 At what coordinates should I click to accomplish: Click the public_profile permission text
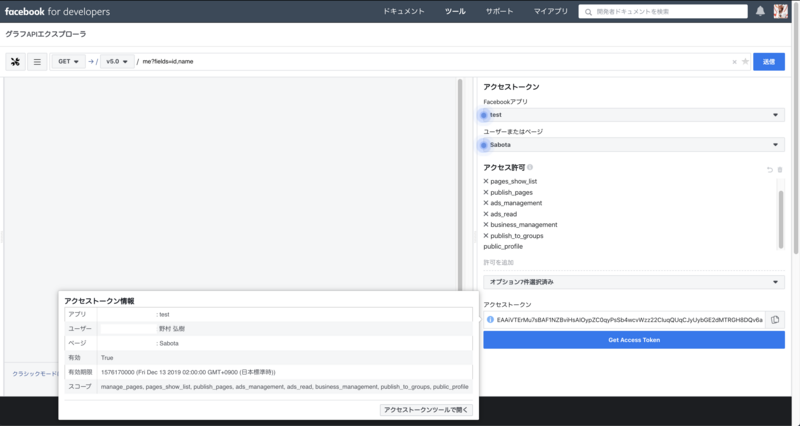(x=503, y=246)
